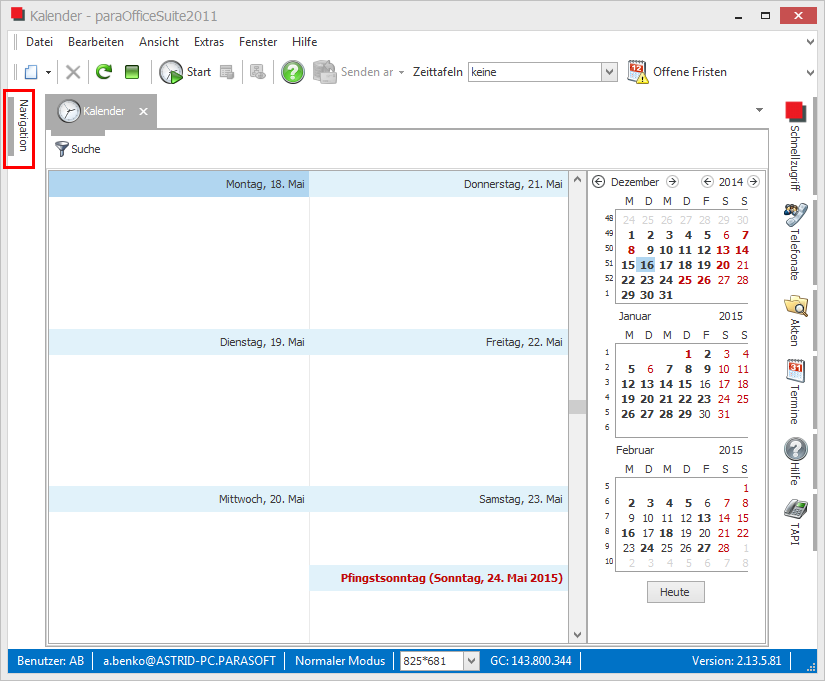Screen dimensions: 825x681
Task: Open the Hilfe sidebar question icon
Action: pyautogui.click(x=796, y=449)
